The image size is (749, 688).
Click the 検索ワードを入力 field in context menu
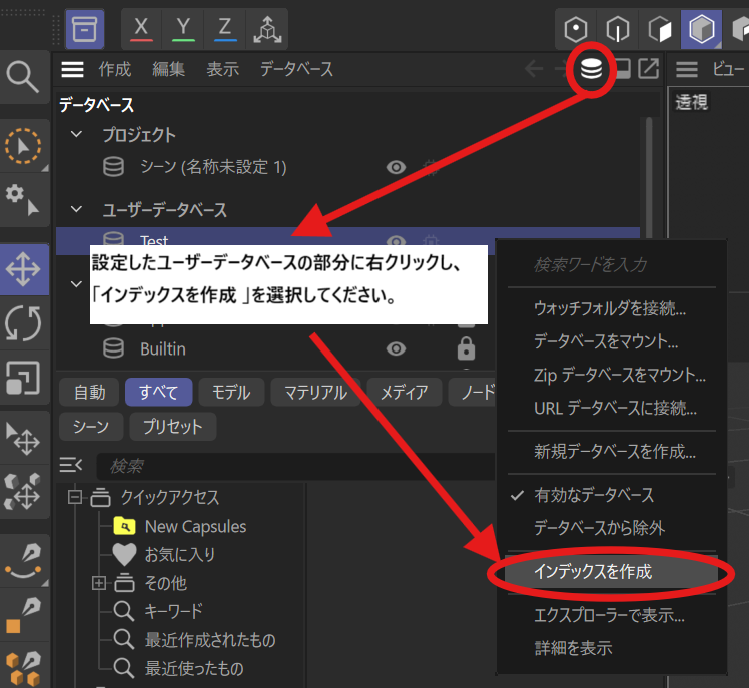612,264
